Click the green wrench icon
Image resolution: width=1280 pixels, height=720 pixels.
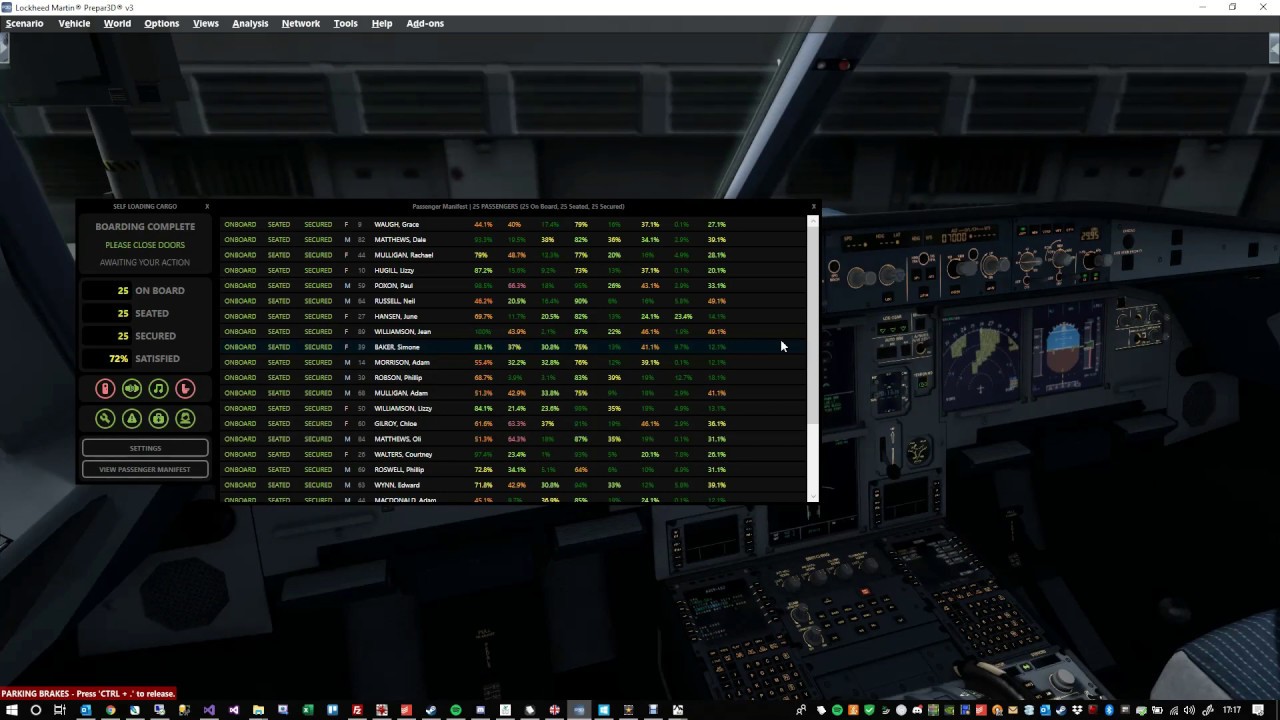105,419
